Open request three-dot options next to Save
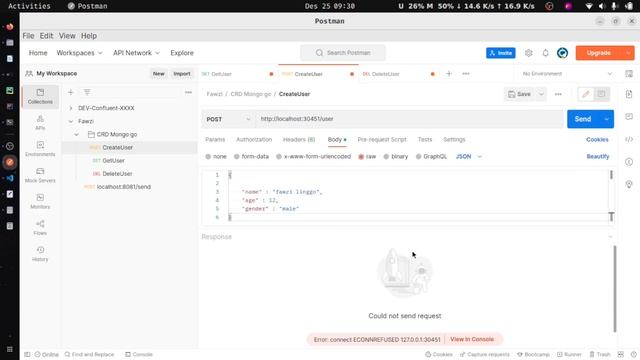 click(558, 94)
